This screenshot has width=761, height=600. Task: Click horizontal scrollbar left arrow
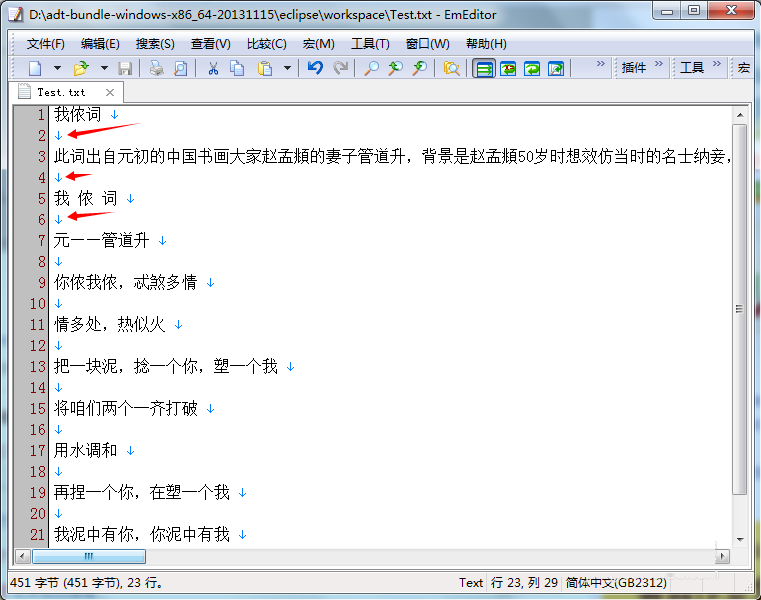pos(22,556)
